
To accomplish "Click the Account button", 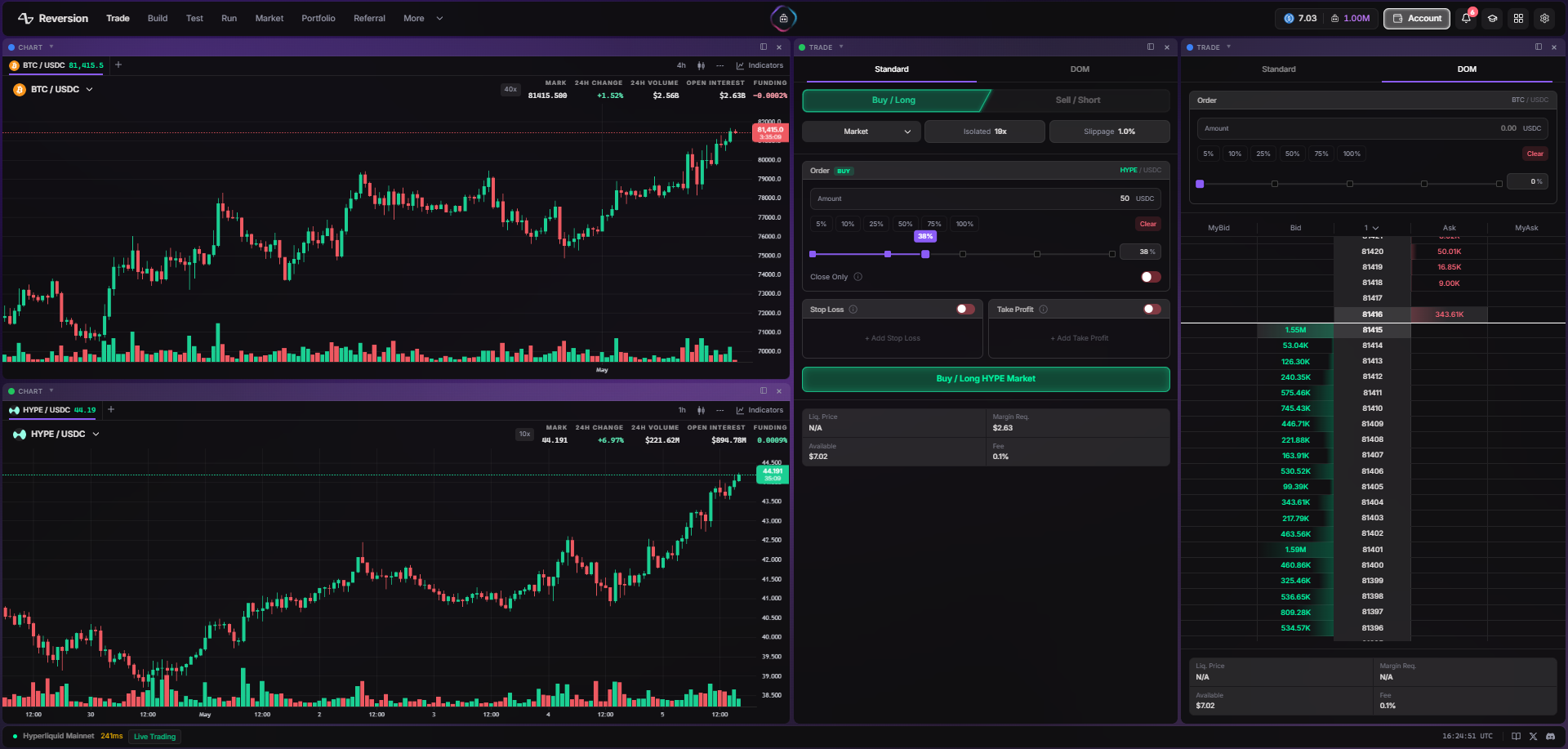I will [1417, 18].
